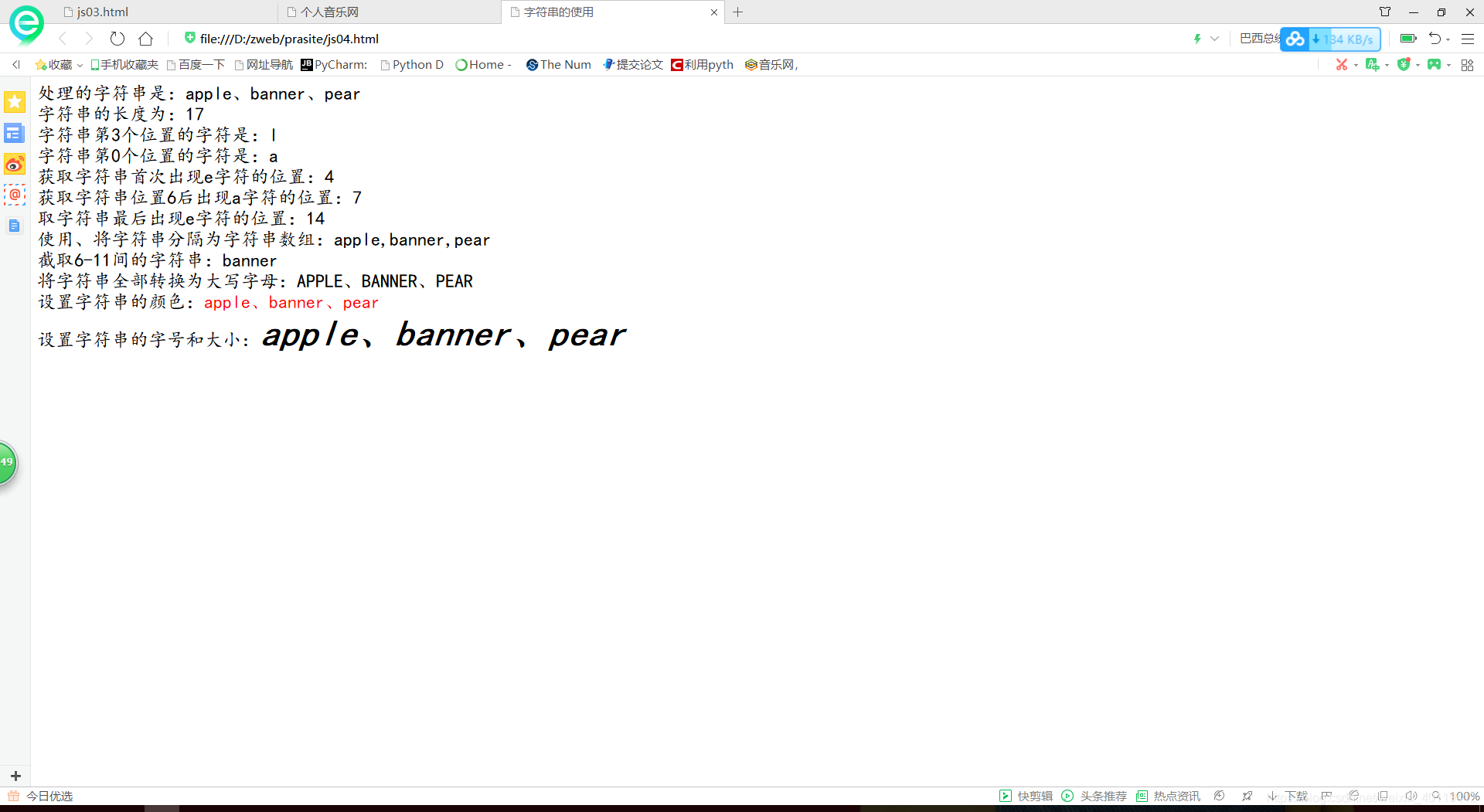Click the undo closed tab arrow
Image resolution: width=1484 pixels, height=812 pixels.
tap(1435, 39)
